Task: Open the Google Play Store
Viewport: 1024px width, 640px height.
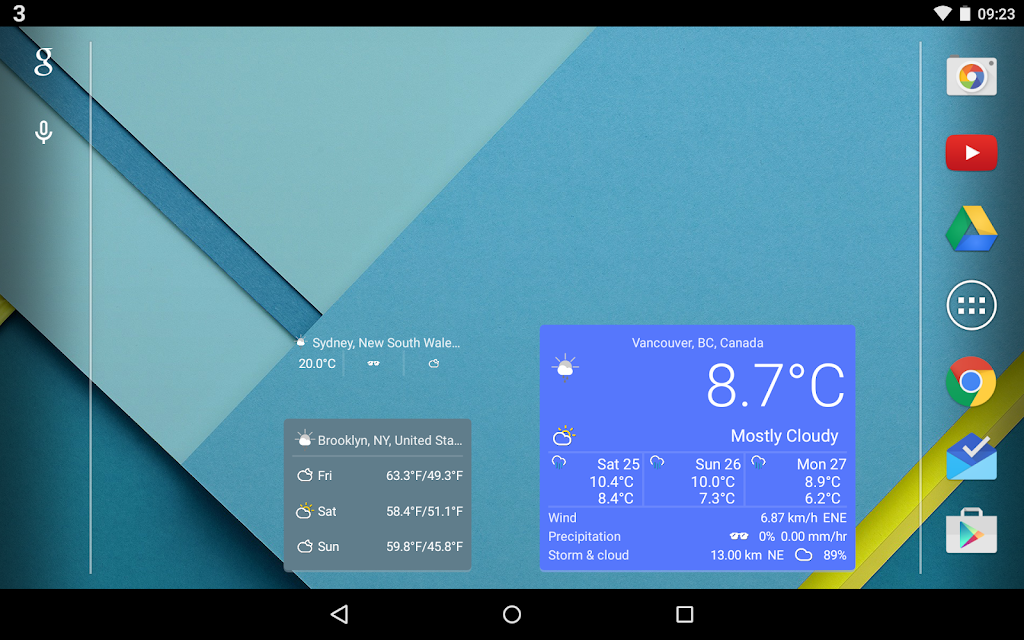Action: click(x=971, y=532)
